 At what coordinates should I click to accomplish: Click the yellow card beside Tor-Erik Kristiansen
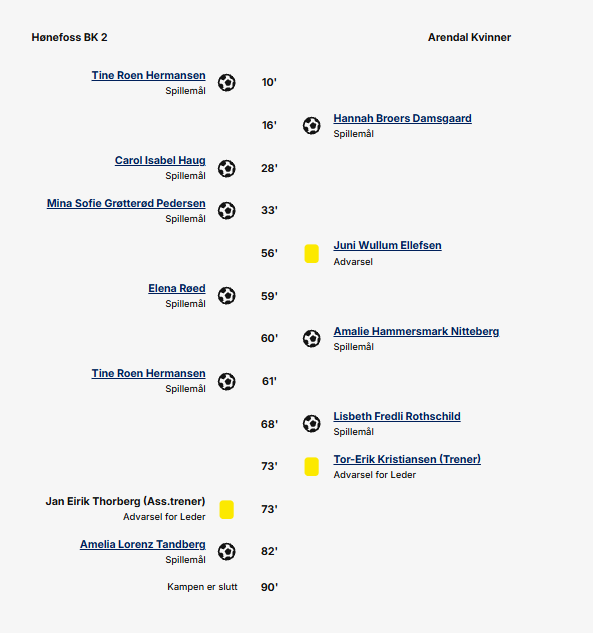tap(312, 467)
